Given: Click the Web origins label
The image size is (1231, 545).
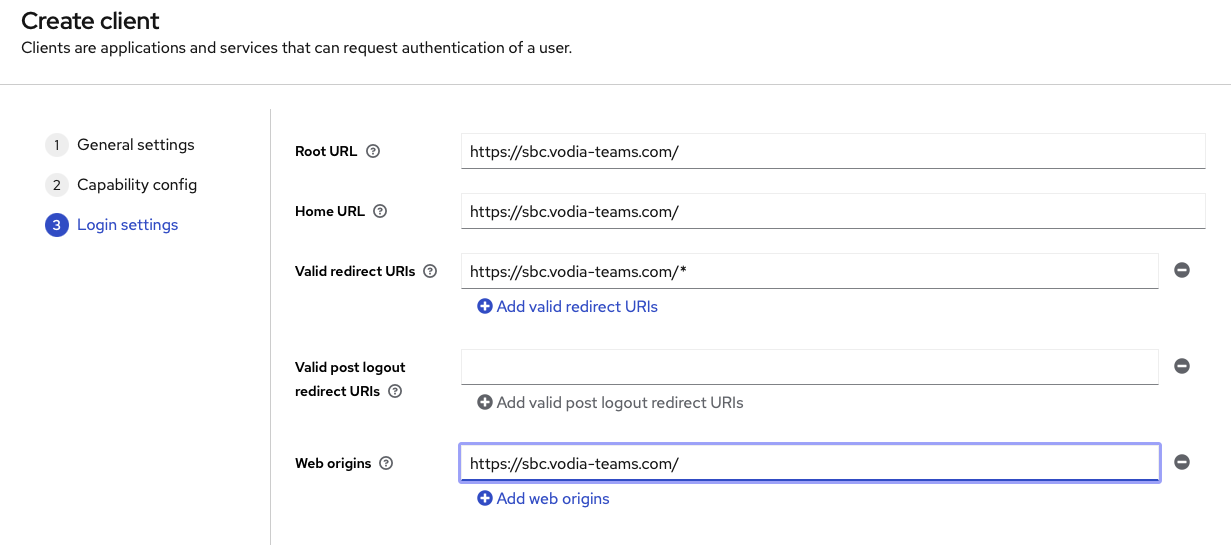Looking at the screenshot, I should (333, 463).
